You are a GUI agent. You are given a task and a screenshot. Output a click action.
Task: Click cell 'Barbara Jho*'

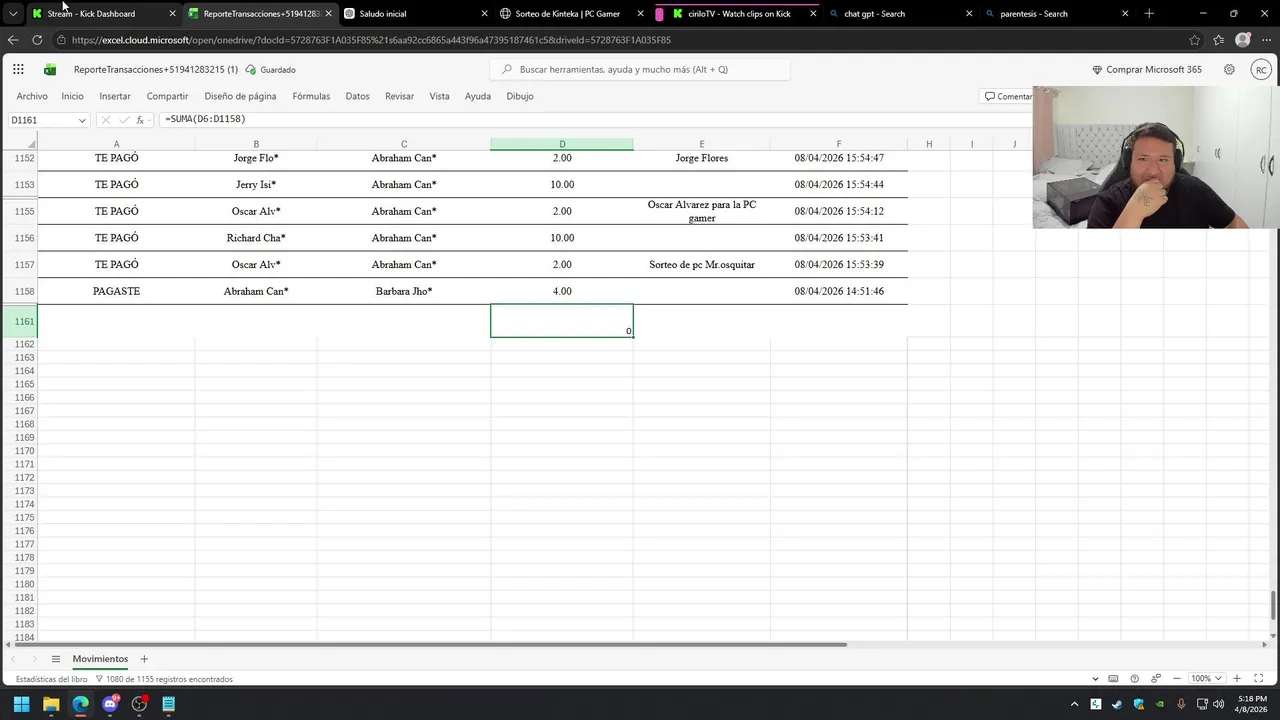point(404,291)
